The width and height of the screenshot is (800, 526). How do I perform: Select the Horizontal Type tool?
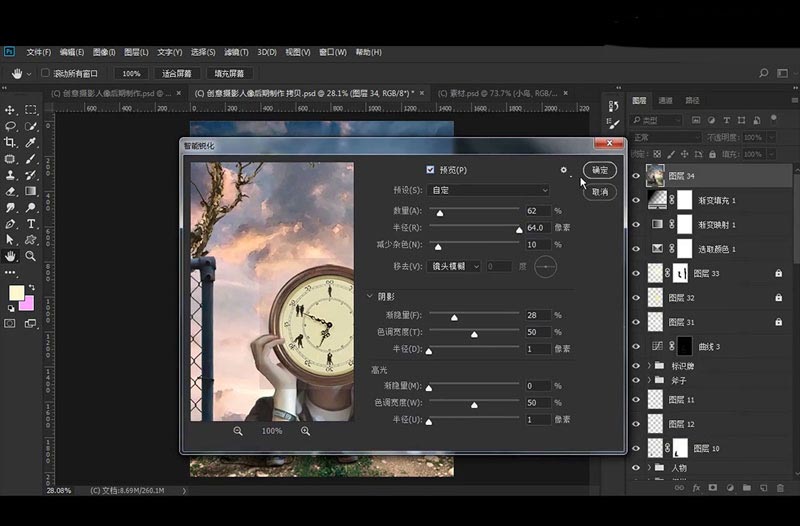(31, 224)
